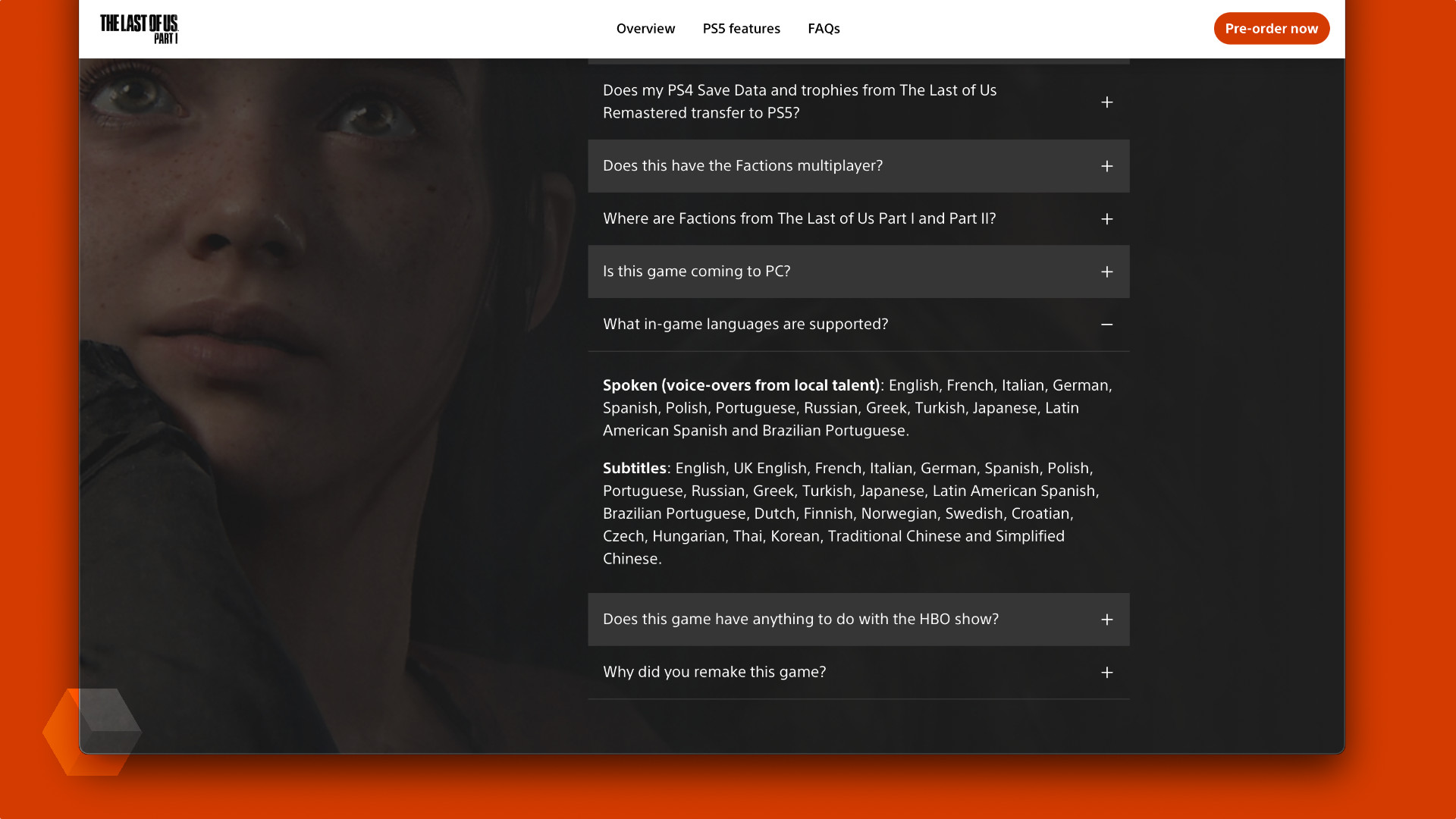The height and width of the screenshot is (819, 1456).
Task: Expand 'Is this game coming to PC?'
Action: 858,271
